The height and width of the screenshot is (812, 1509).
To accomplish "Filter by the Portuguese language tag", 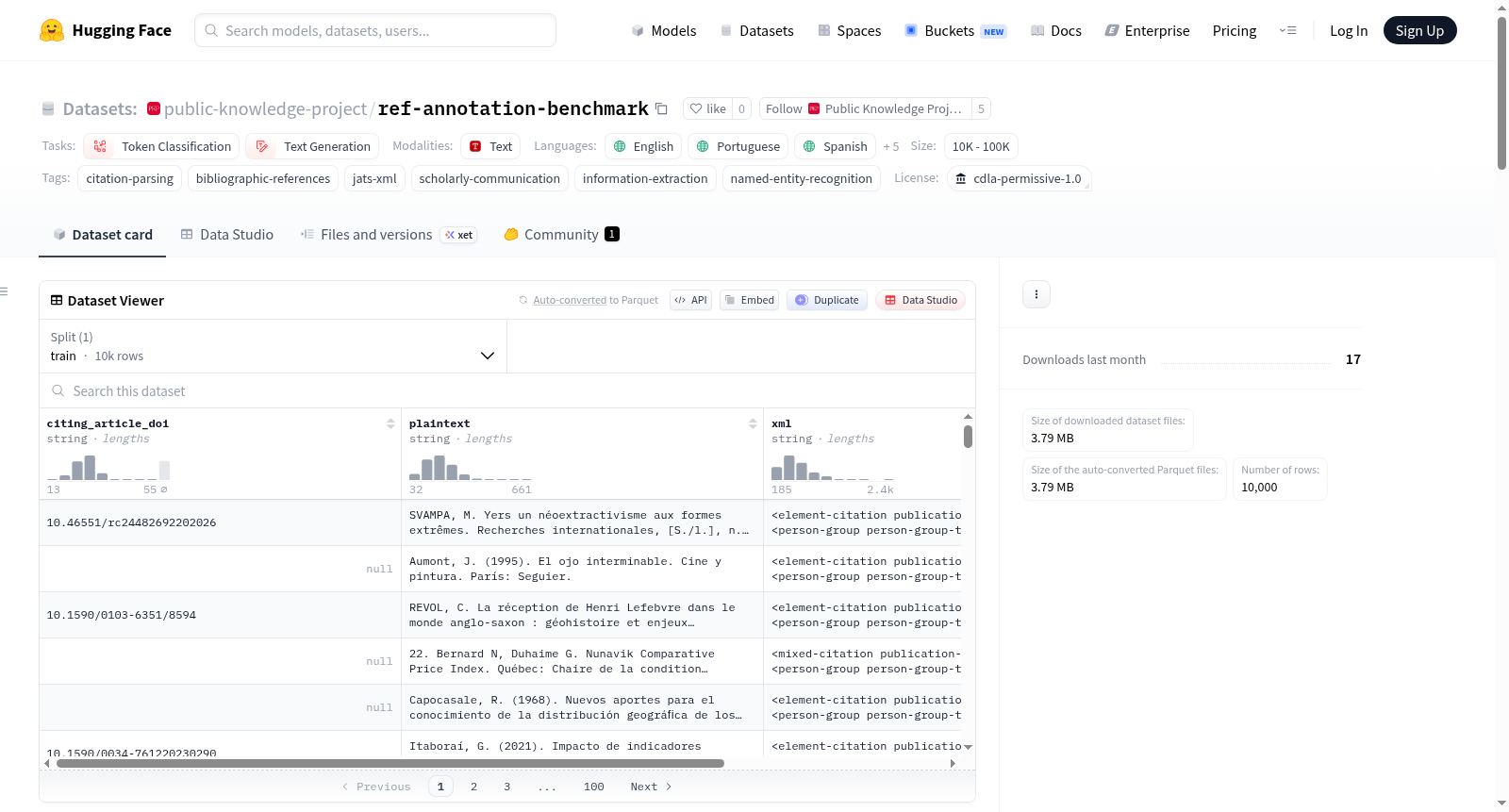I will [x=738, y=146].
